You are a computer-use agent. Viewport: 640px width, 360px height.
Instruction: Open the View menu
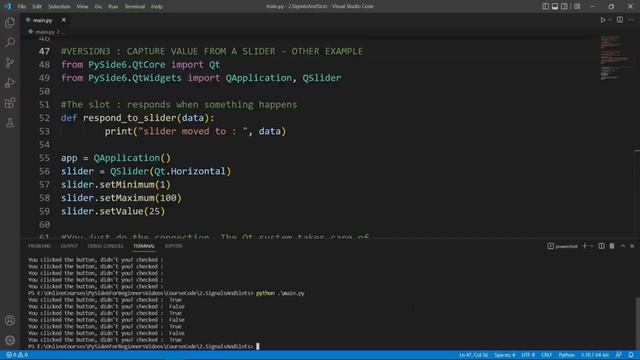(82, 7)
